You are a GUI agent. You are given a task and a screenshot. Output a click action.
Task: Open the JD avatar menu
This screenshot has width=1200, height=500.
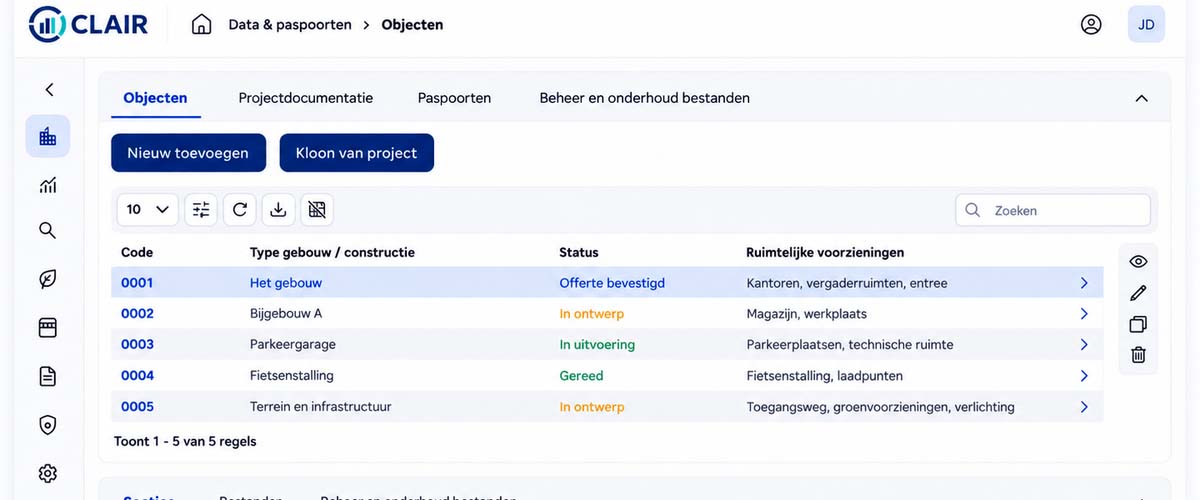[x=1146, y=24]
